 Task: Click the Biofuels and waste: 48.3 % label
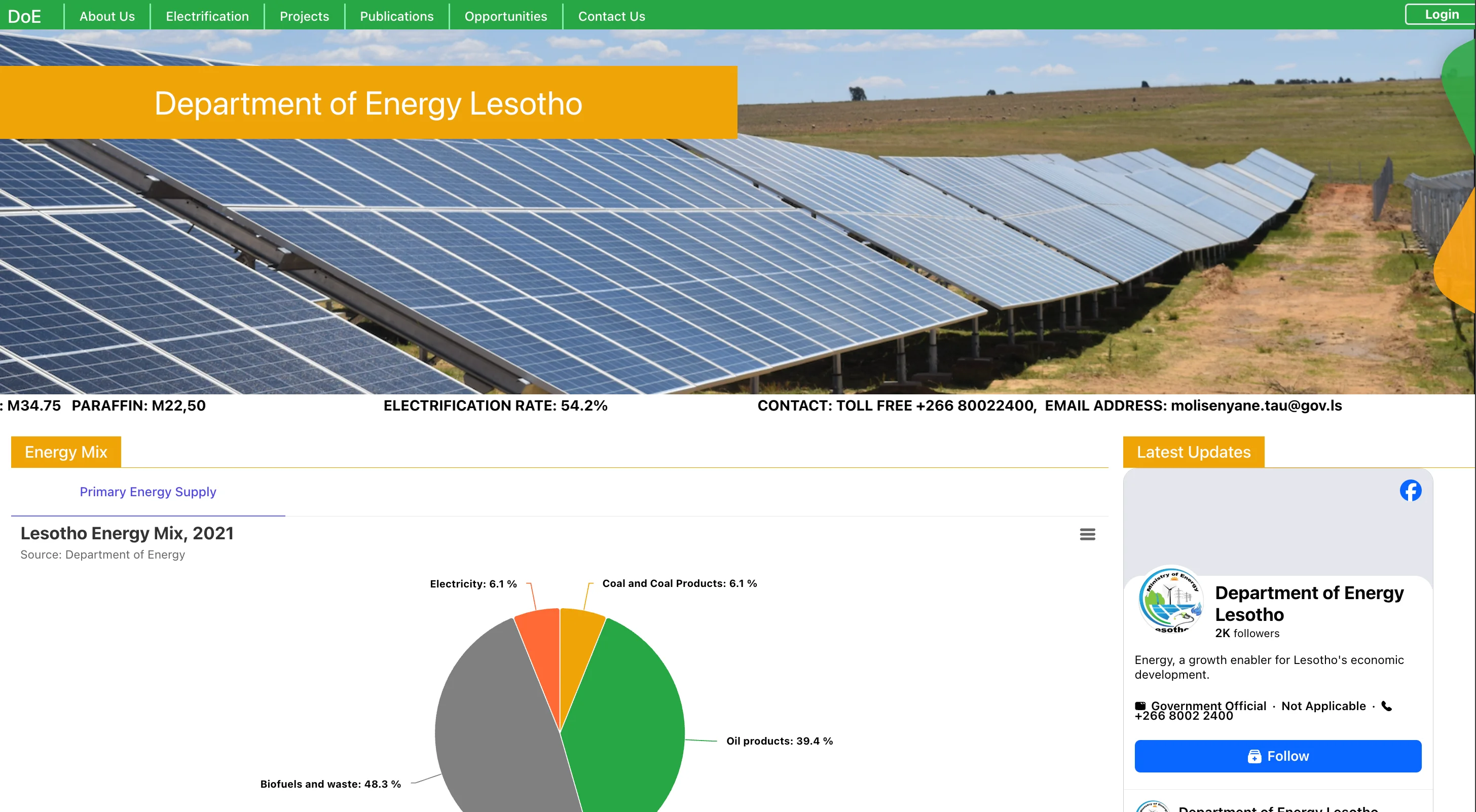[330, 783]
